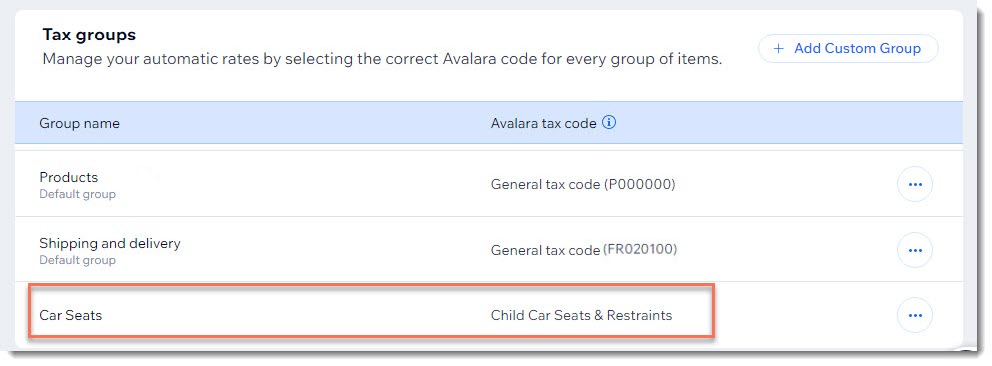Open more actions for Products group

(915, 185)
